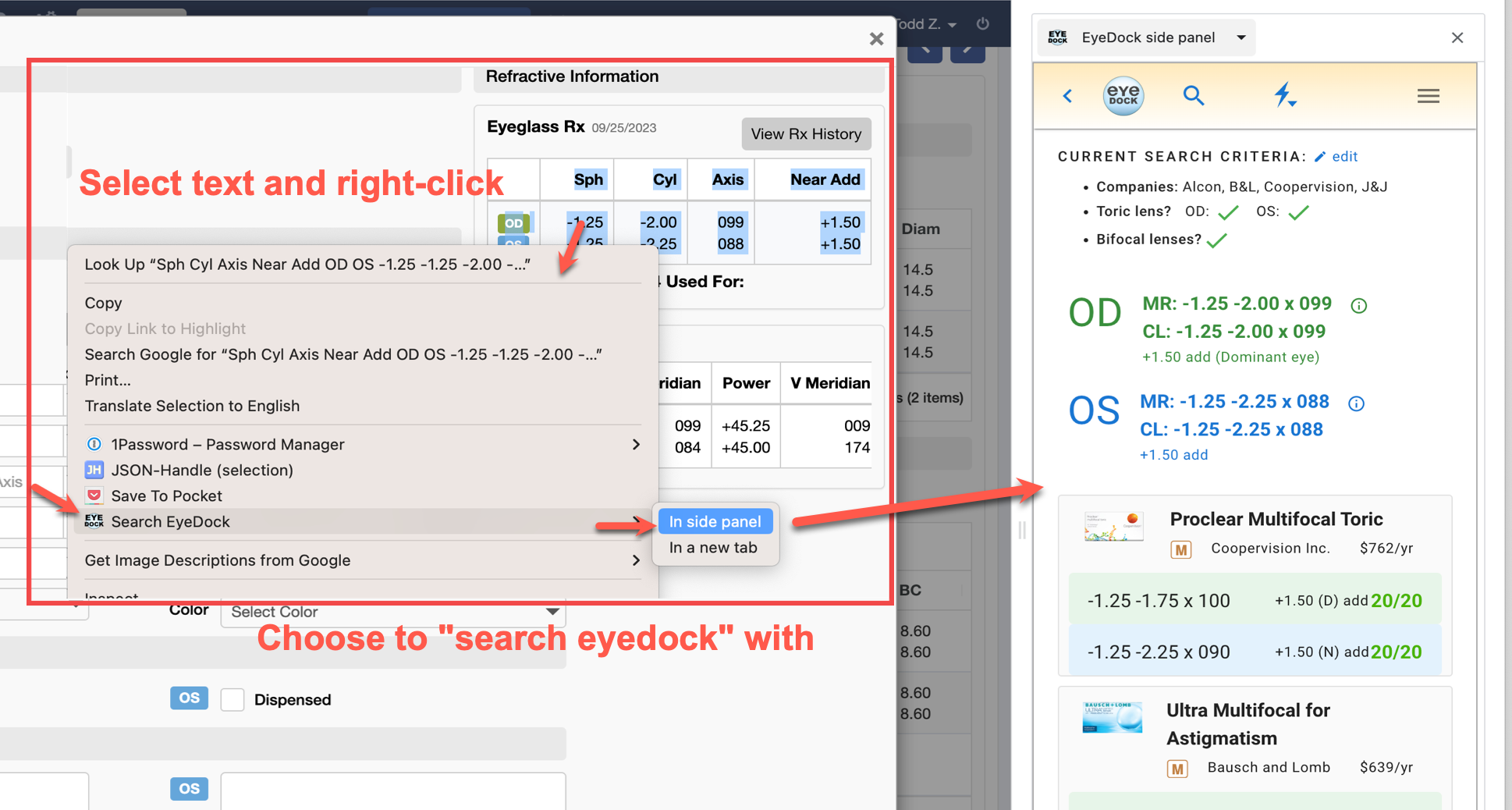Choose 'In a new tab' option

[713, 548]
